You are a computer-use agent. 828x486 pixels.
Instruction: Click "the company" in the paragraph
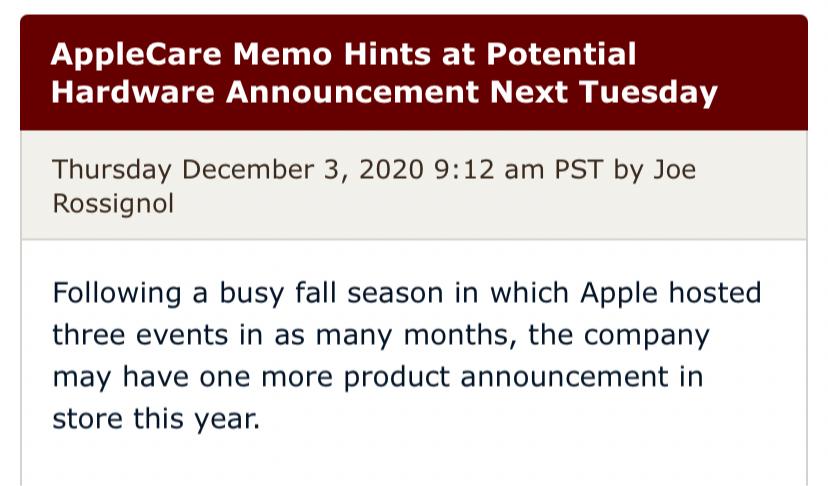619,334
